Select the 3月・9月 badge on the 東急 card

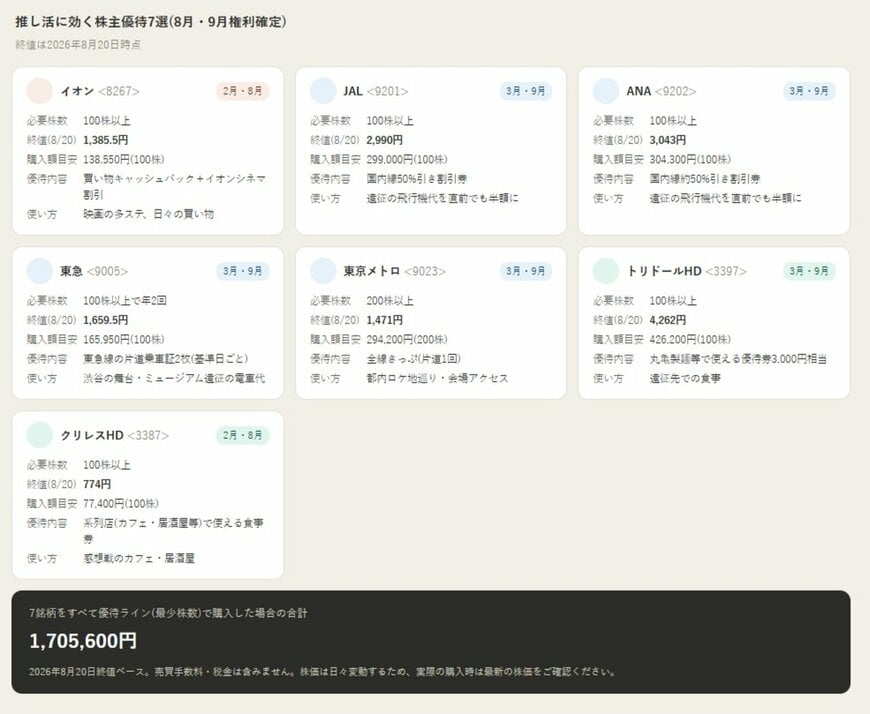click(x=242, y=271)
